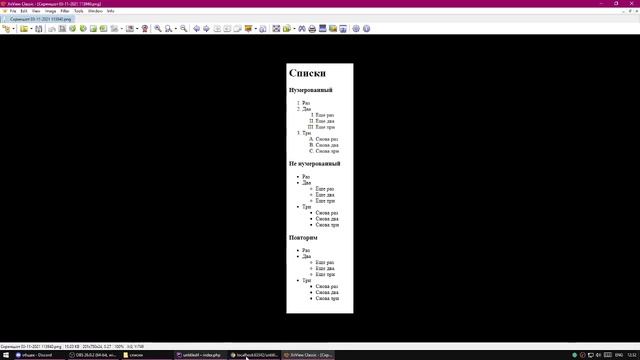This screenshot has height=360, width=640.
Task: Go to previous file with left blue arrow
Action: click(x=196, y=29)
